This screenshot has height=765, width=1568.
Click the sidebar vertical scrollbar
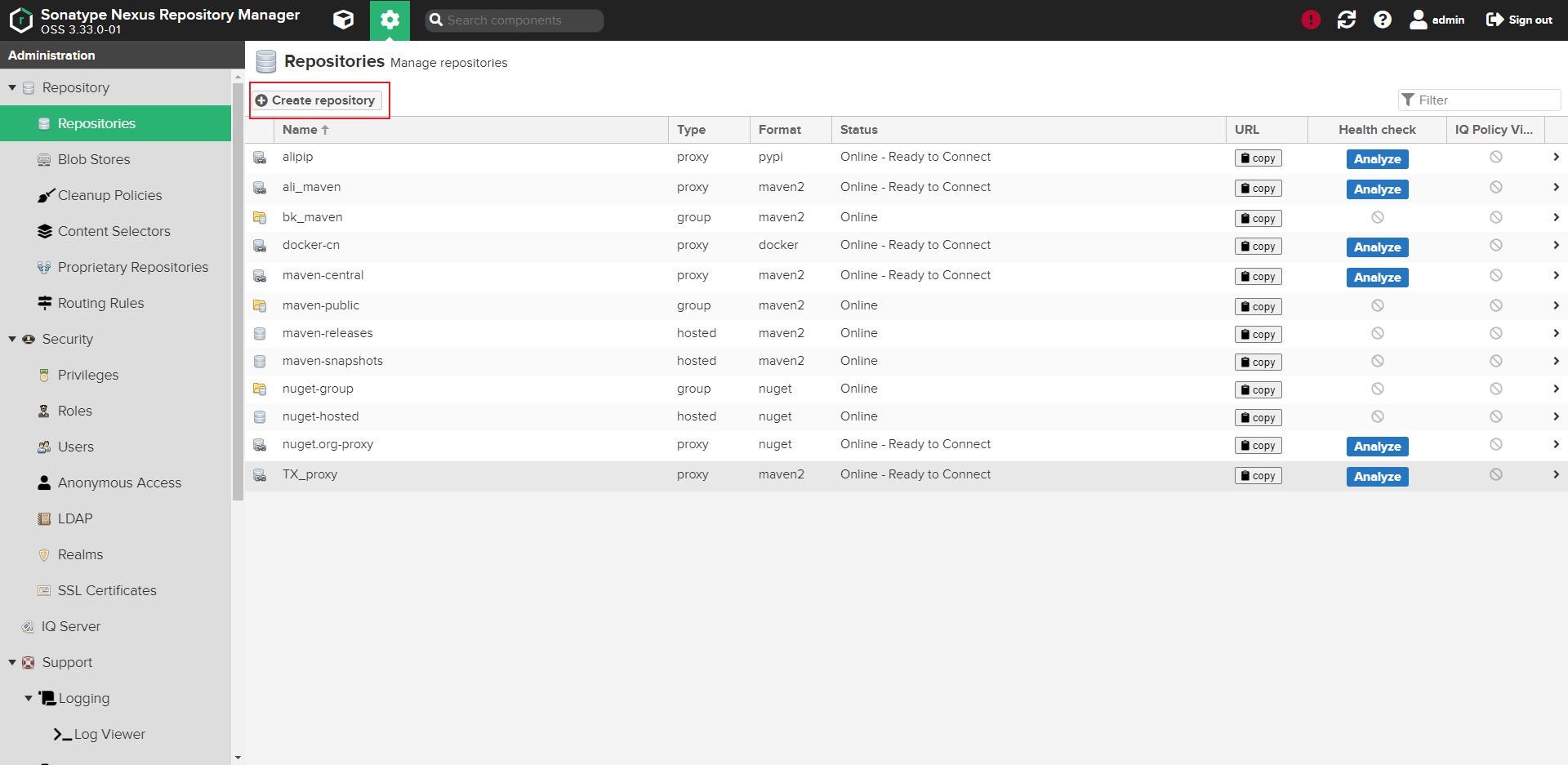pos(238,291)
